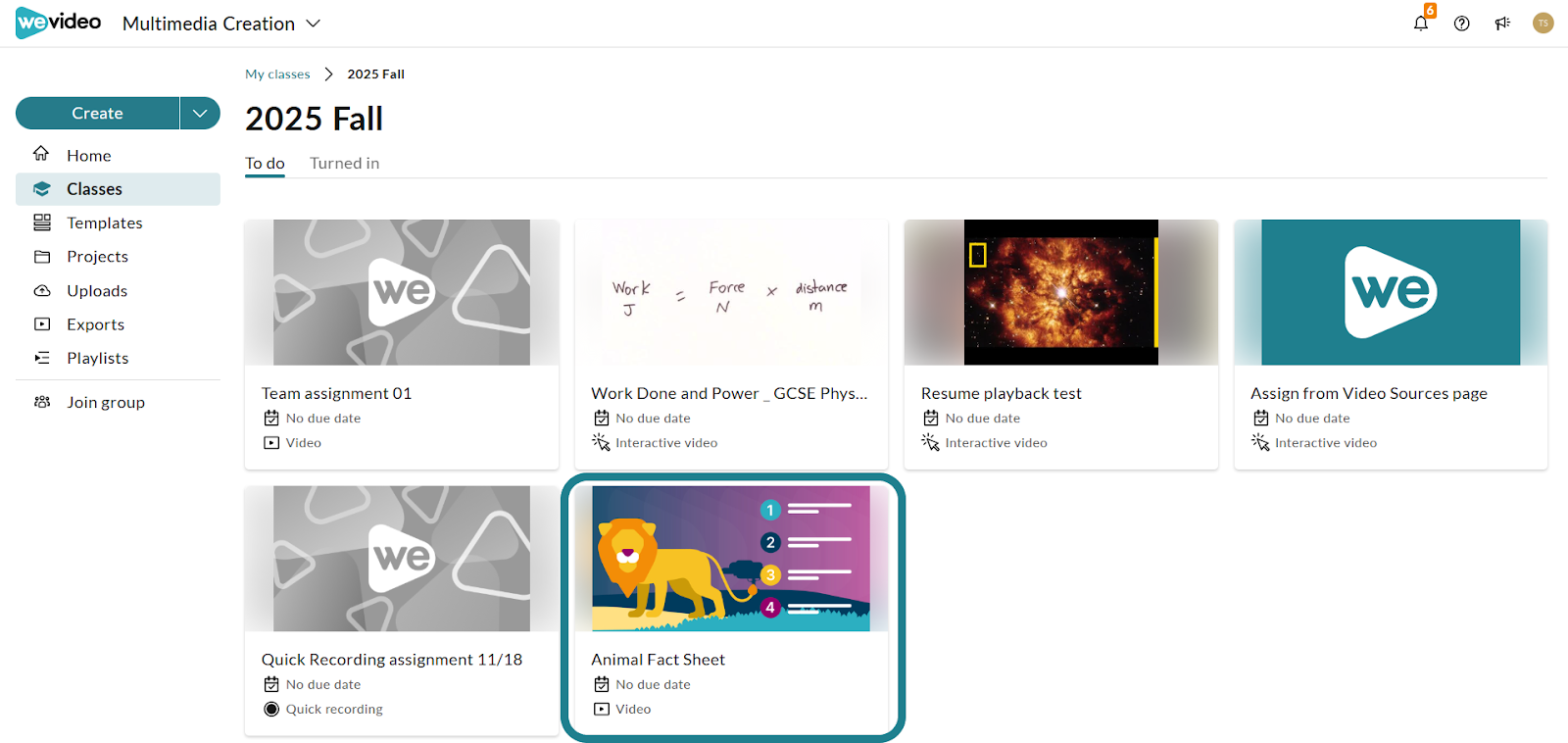Click 'Resume playback test' title
Image resolution: width=1568 pixels, height=743 pixels.
tap(1002, 393)
